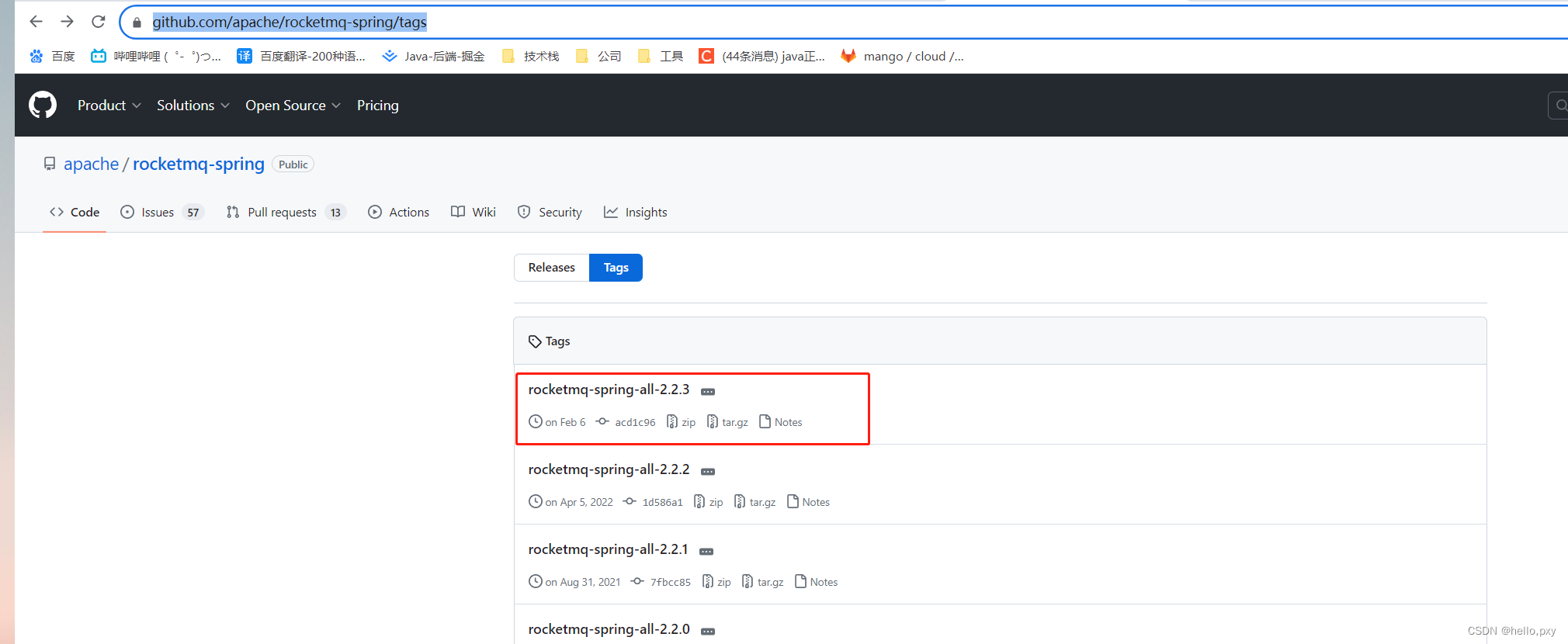Viewport: 1568px width, 644px height.
Task: Click the repository icon beside apache
Action: (x=50, y=164)
